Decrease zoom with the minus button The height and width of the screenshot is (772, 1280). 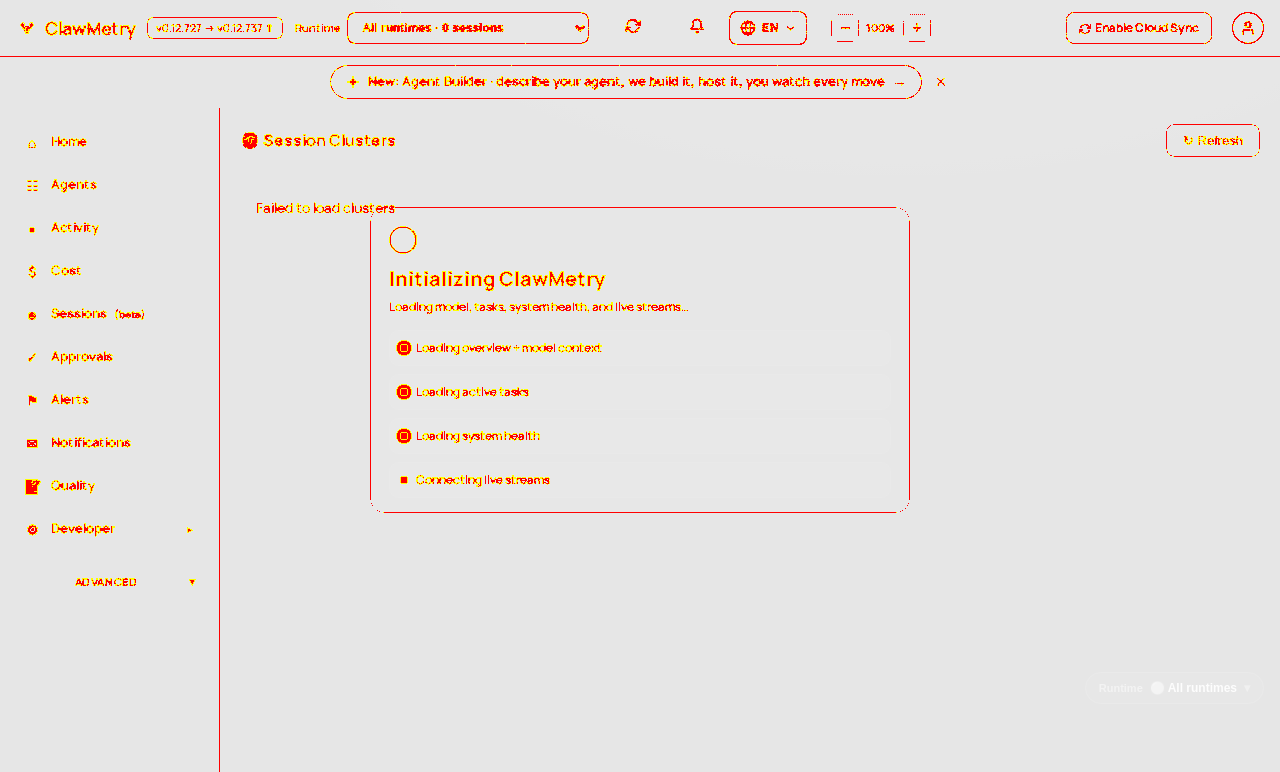point(845,28)
